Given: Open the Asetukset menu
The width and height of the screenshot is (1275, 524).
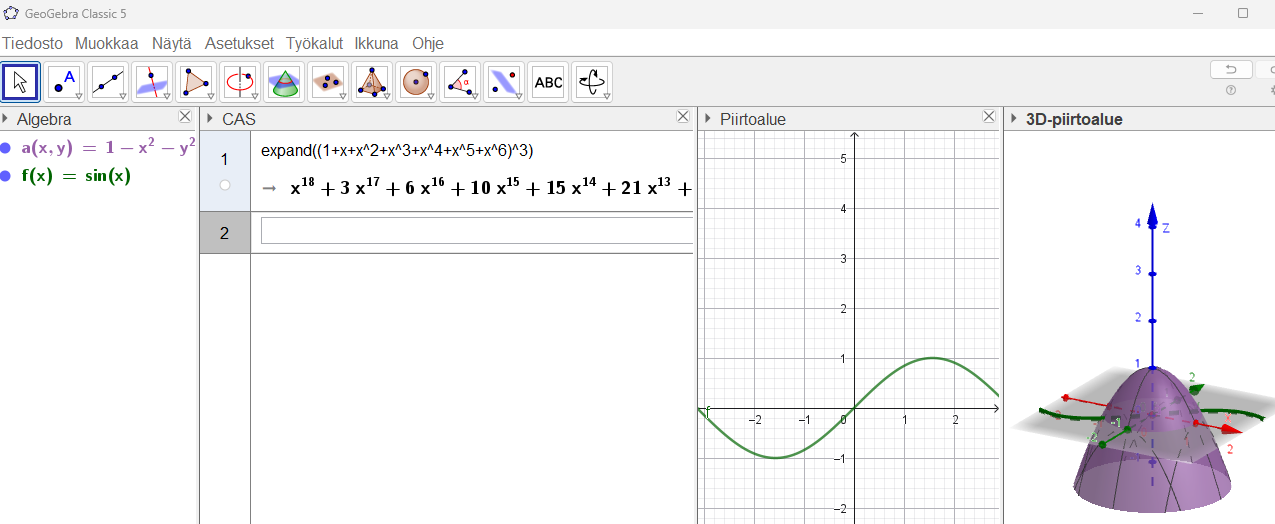Looking at the screenshot, I should 239,43.
